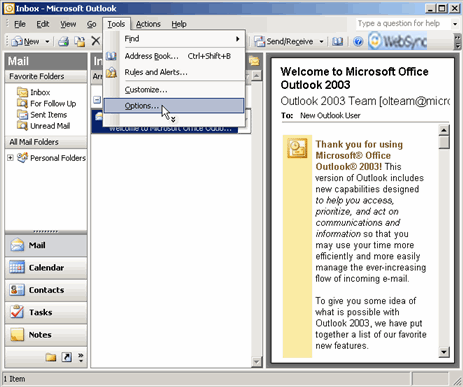Expand the Personal Folders tree
The height and width of the screenshot is (387, 463).
point(10,158)
